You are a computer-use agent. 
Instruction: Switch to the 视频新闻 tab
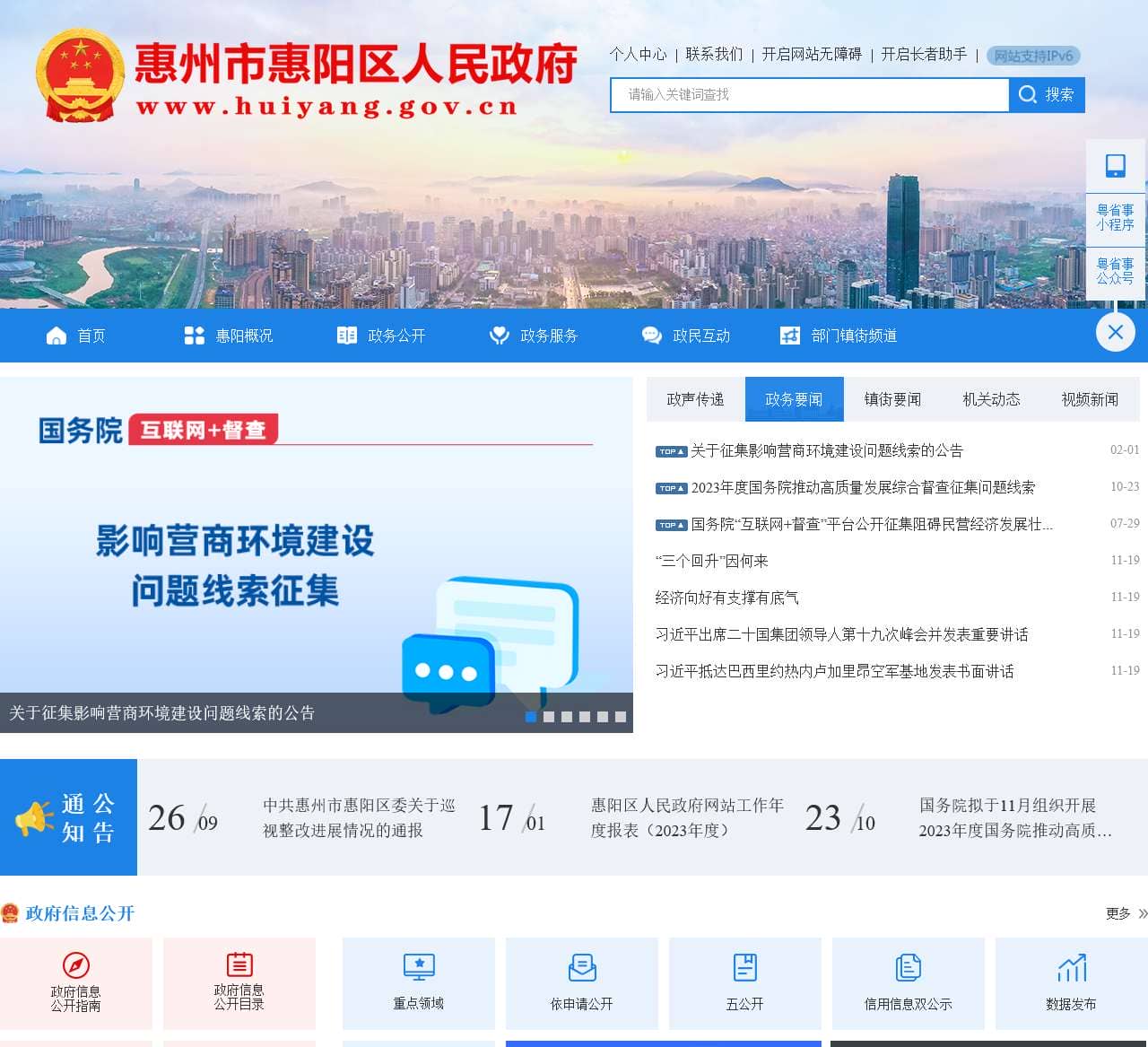1089,399
